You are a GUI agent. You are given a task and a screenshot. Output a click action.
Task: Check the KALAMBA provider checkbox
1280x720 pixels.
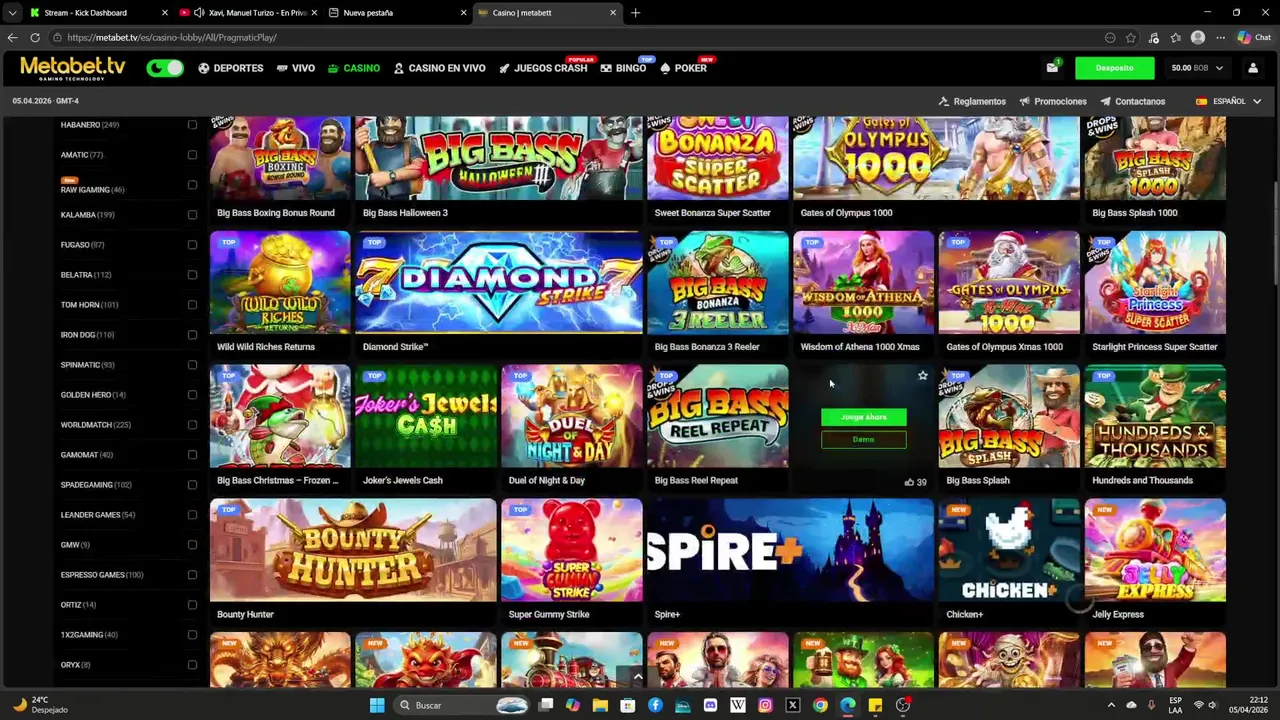pyautogui.click(x=192, y=215)
